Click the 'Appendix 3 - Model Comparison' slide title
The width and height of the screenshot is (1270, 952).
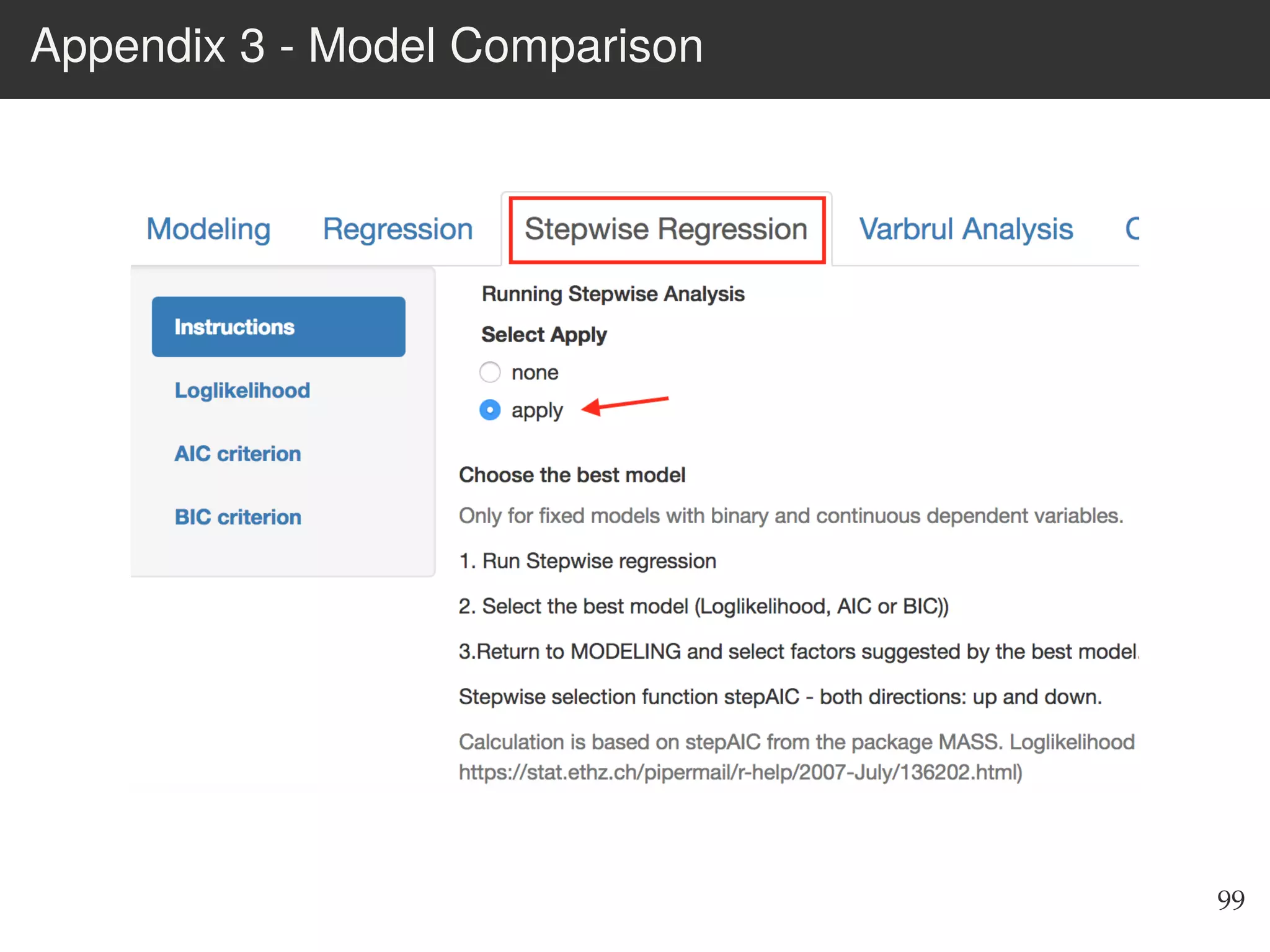366,46
